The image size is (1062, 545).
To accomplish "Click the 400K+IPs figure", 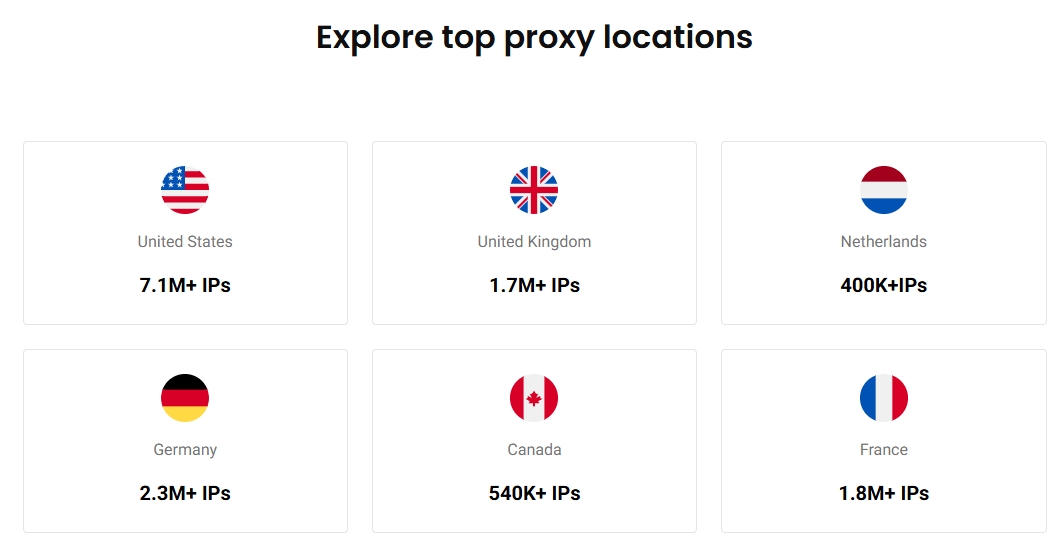I will point(883,285).
